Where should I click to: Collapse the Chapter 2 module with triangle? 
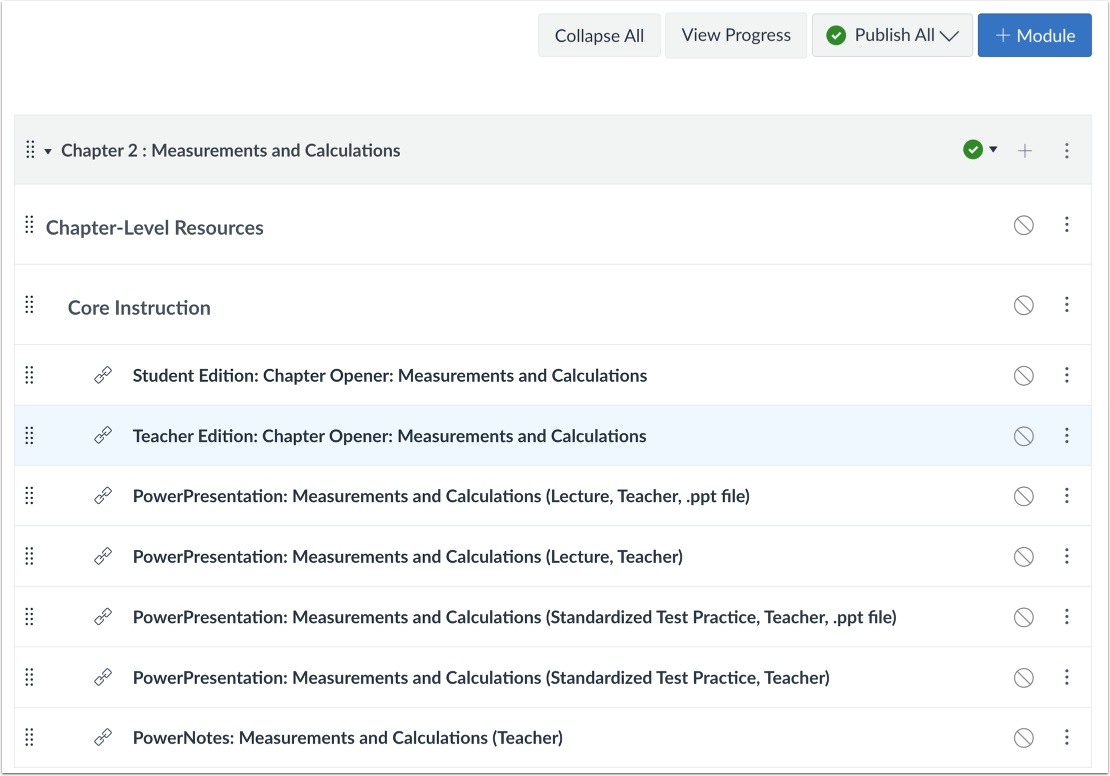48,152
